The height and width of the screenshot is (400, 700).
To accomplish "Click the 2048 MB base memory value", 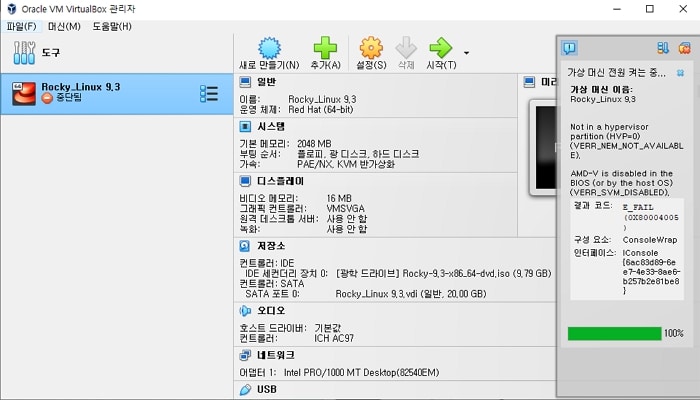I will tap(314, 144).
